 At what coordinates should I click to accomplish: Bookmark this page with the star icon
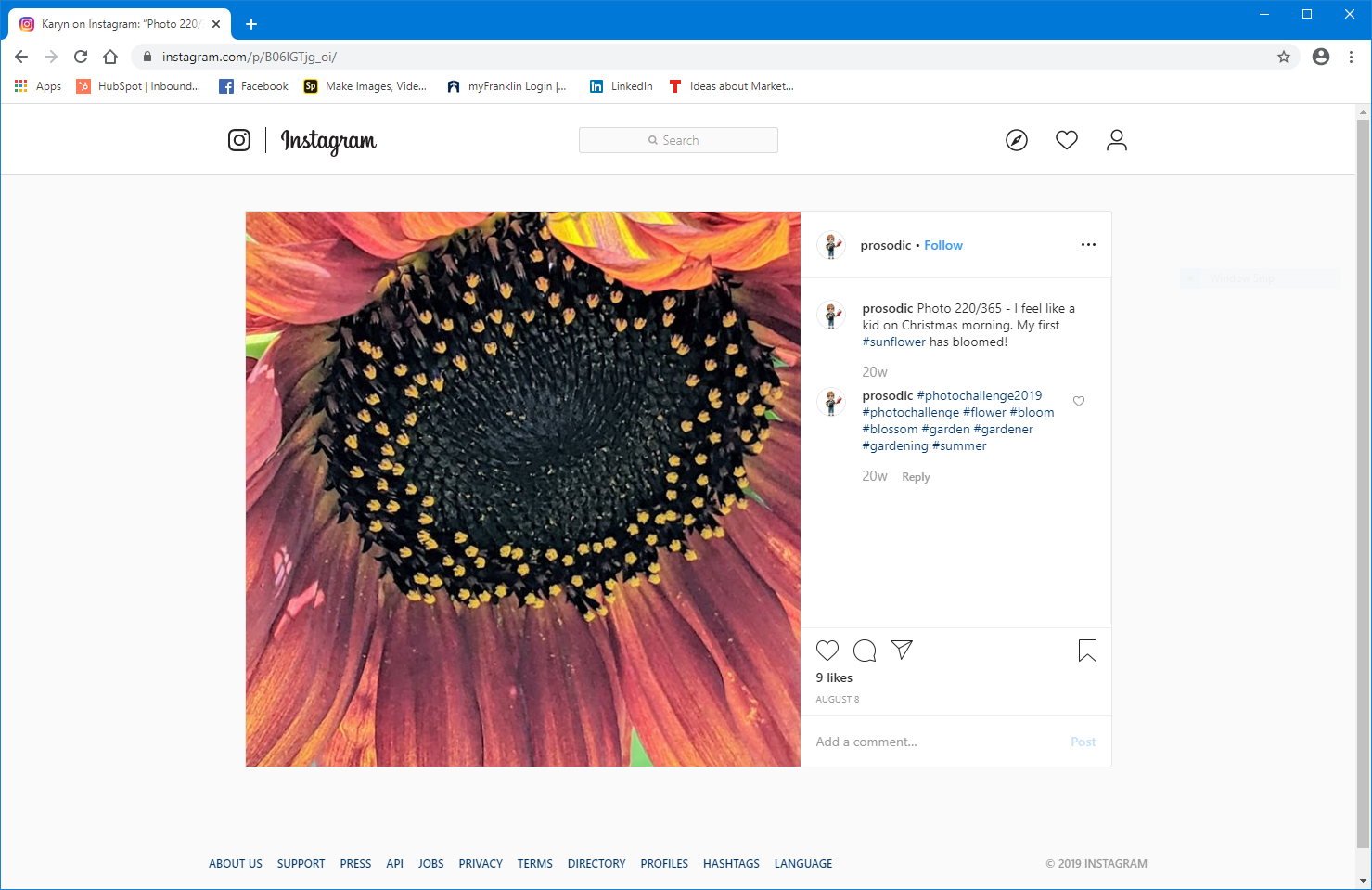pyautogui.click(x=1284, y=57)
